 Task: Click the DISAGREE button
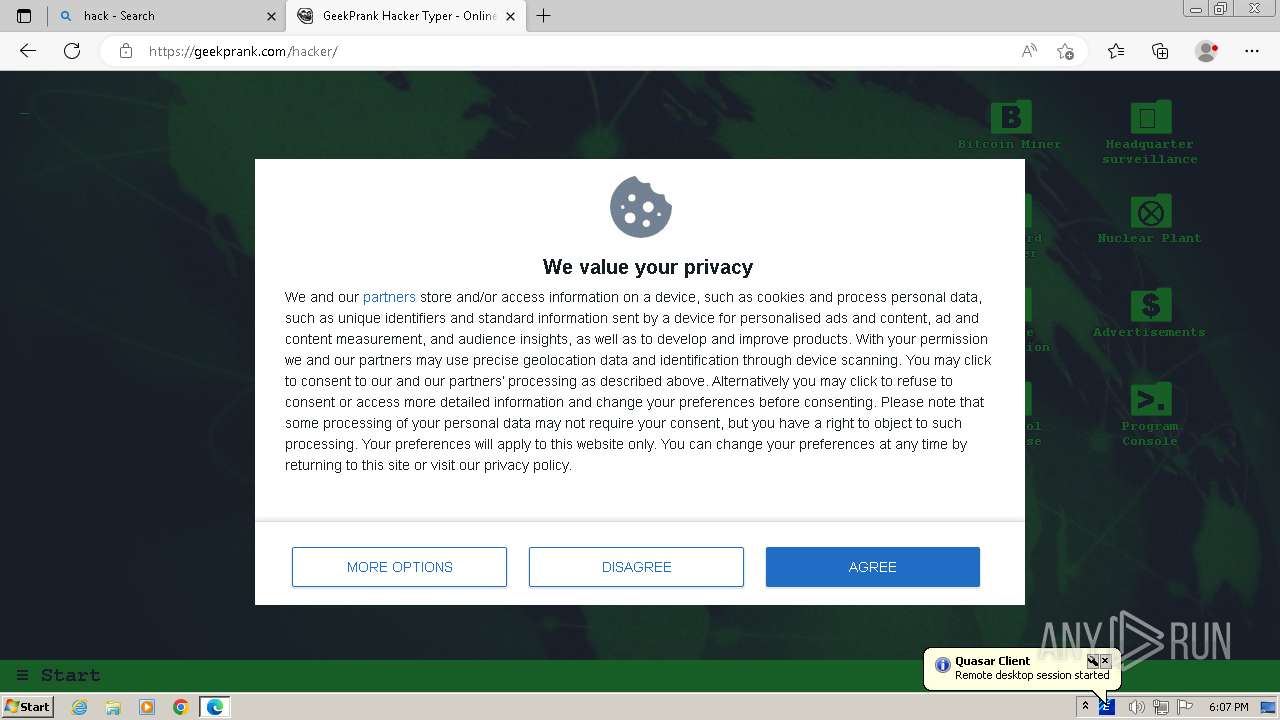636,567
